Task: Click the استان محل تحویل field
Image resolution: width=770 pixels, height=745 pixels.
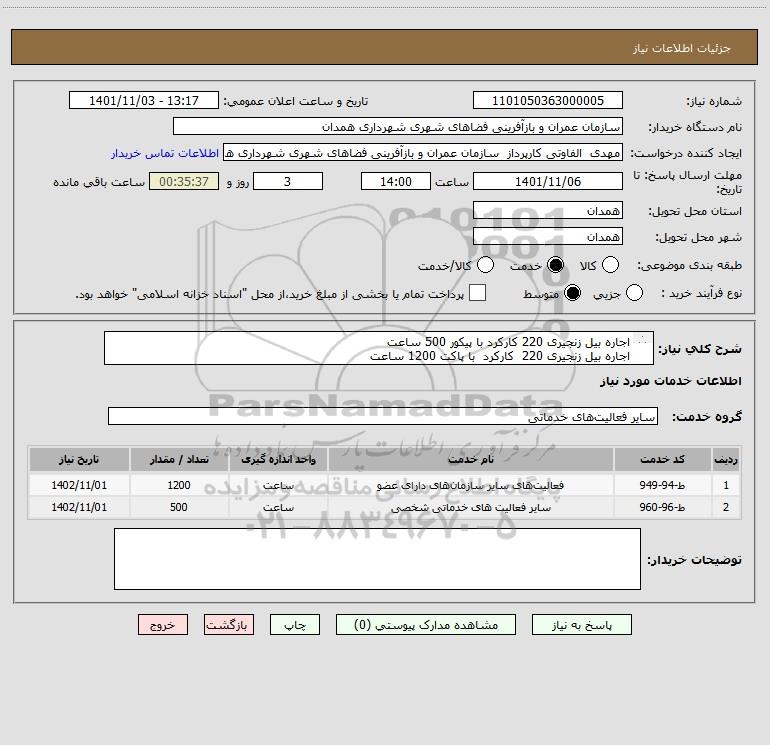Action: pyautogui.click(x=548, y=210)
